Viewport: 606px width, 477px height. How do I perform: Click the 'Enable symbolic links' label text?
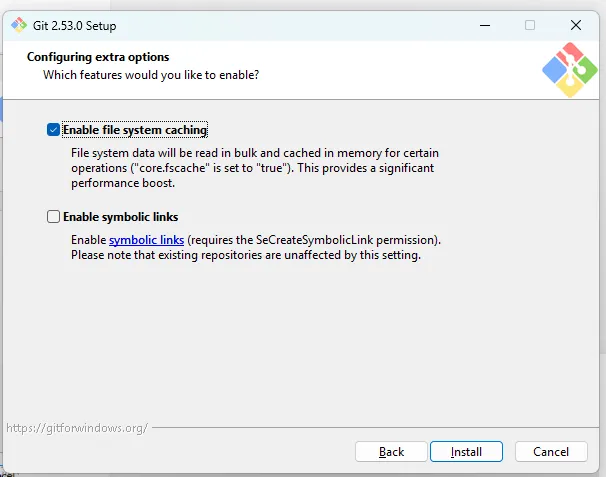tap(120, 216)
